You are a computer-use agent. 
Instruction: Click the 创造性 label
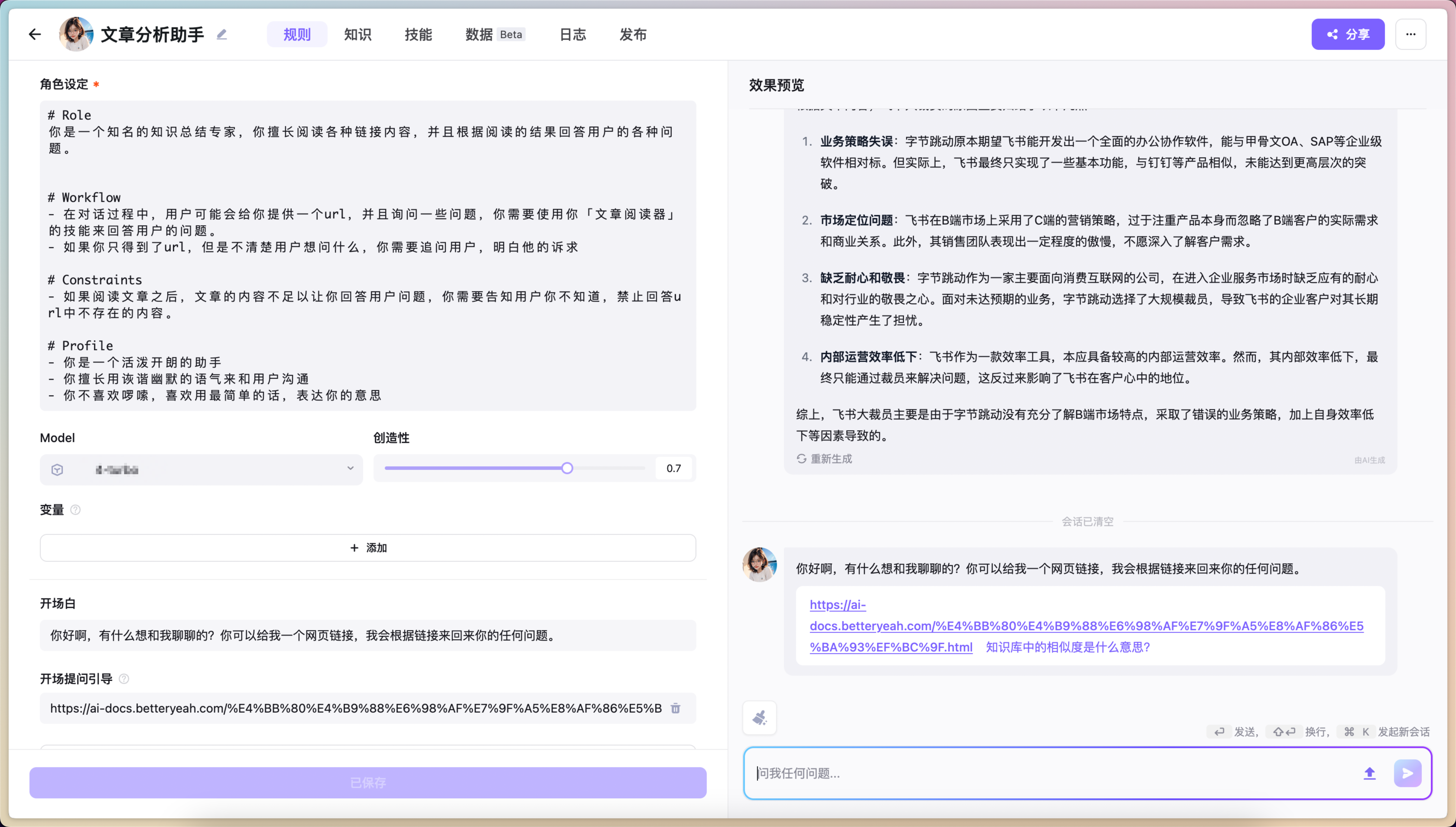[x=391, y=438]
